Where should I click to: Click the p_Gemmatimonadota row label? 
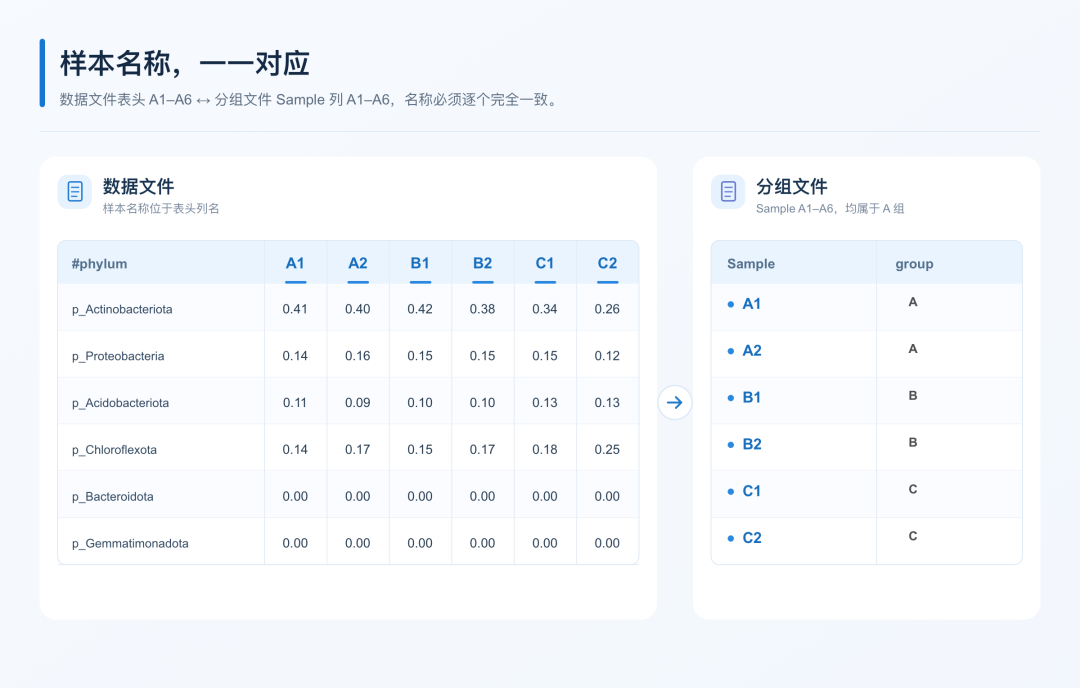click(130, 543)
